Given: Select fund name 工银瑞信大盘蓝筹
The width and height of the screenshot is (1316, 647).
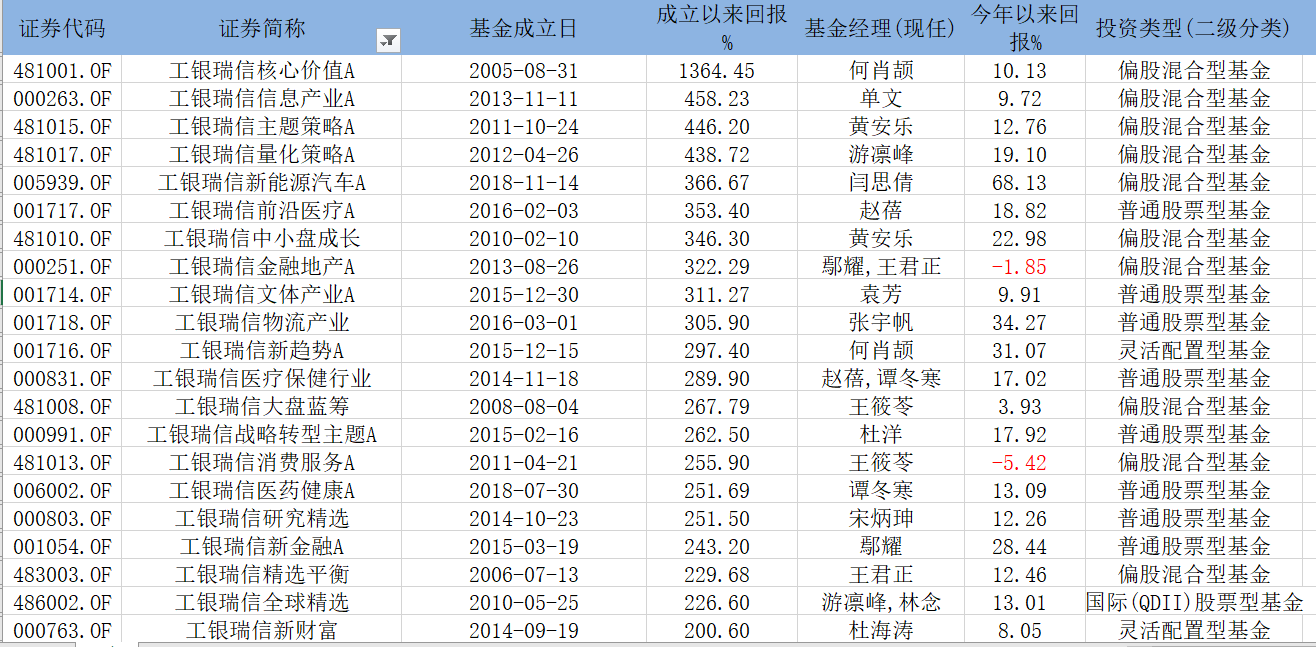Looking at the screenshot, I should (x=262, y=406).
